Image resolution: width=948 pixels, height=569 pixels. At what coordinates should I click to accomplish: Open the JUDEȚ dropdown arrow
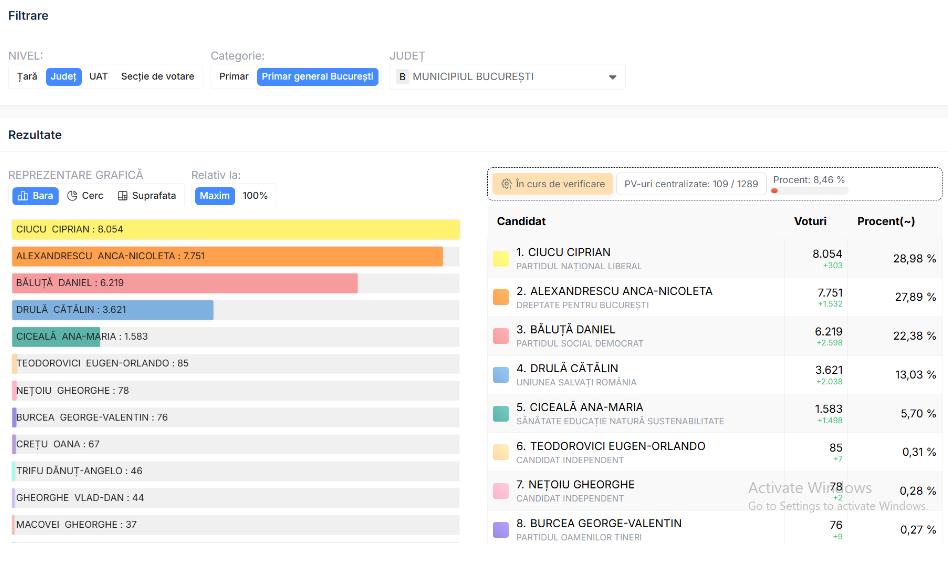612,77
